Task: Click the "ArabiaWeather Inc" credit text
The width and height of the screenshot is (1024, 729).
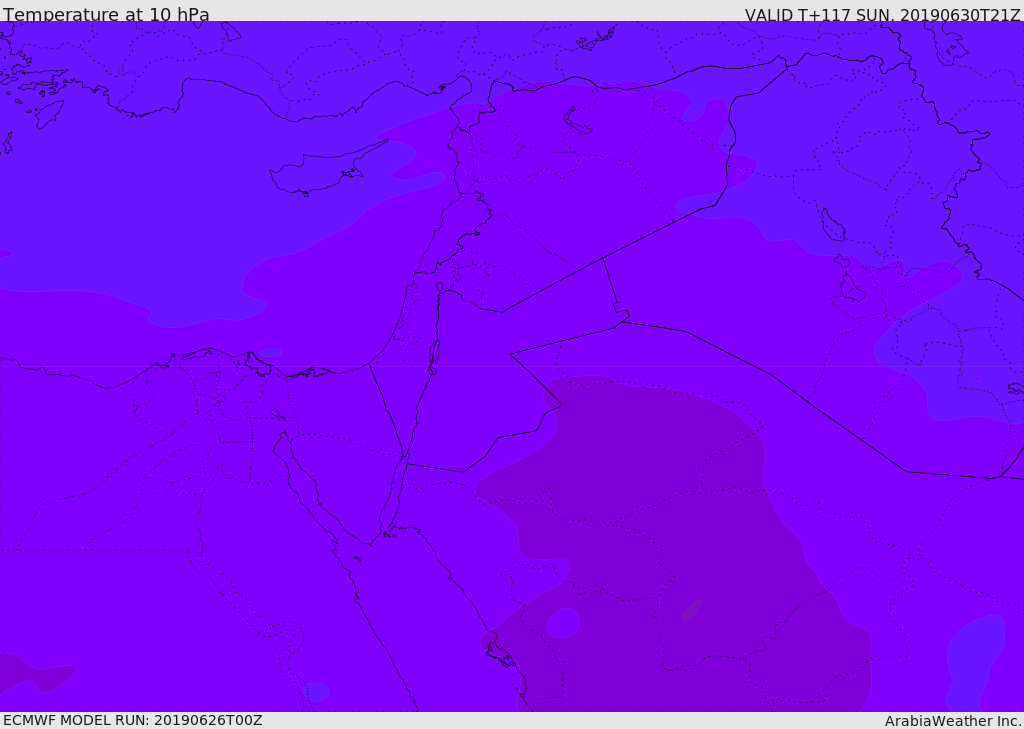Action: tap(953, 721)
